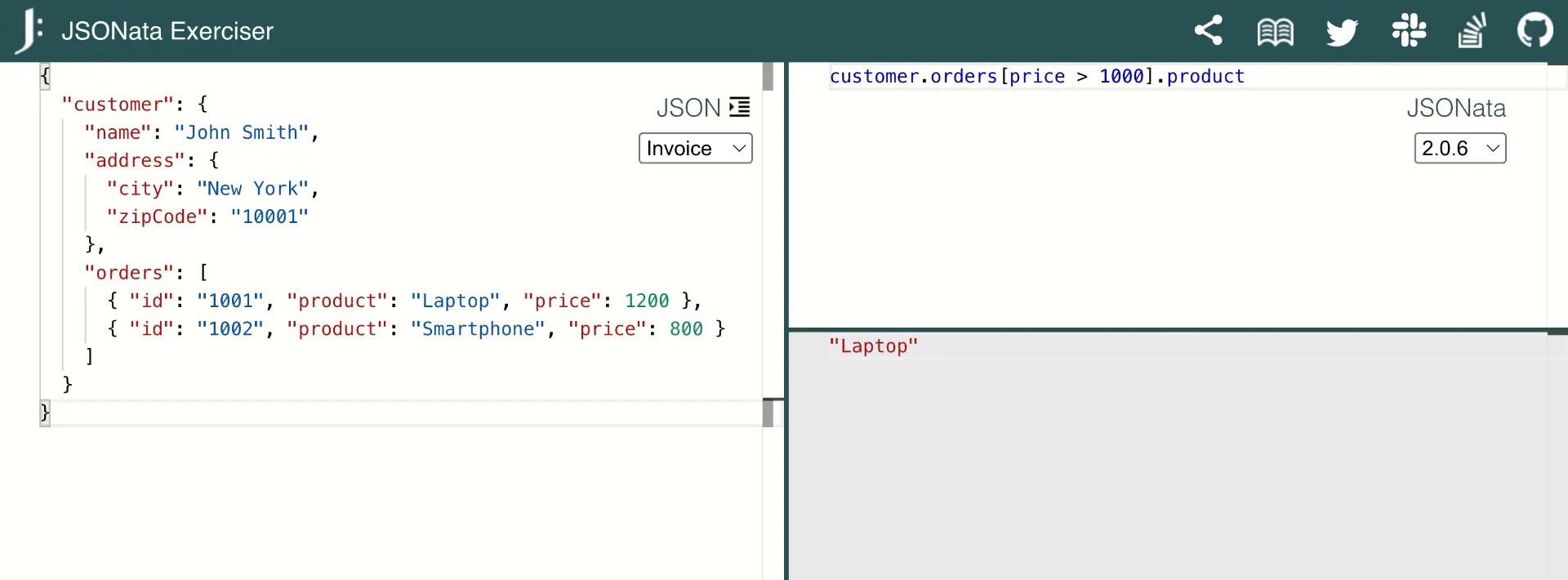The height and width of the screenshot is (580, 1568).
Task: Click the "10001" zipCode value
Action: 269,216
